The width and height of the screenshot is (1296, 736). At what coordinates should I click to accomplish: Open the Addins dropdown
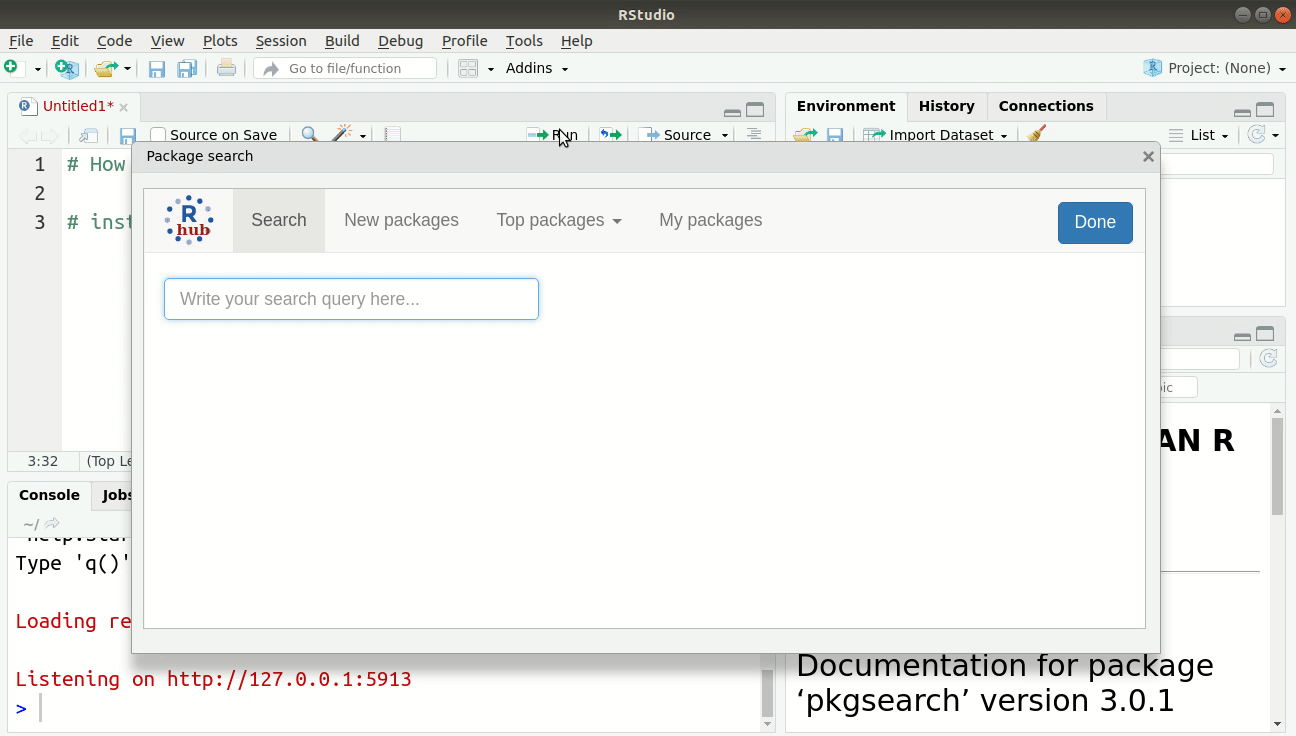(537, 68)
